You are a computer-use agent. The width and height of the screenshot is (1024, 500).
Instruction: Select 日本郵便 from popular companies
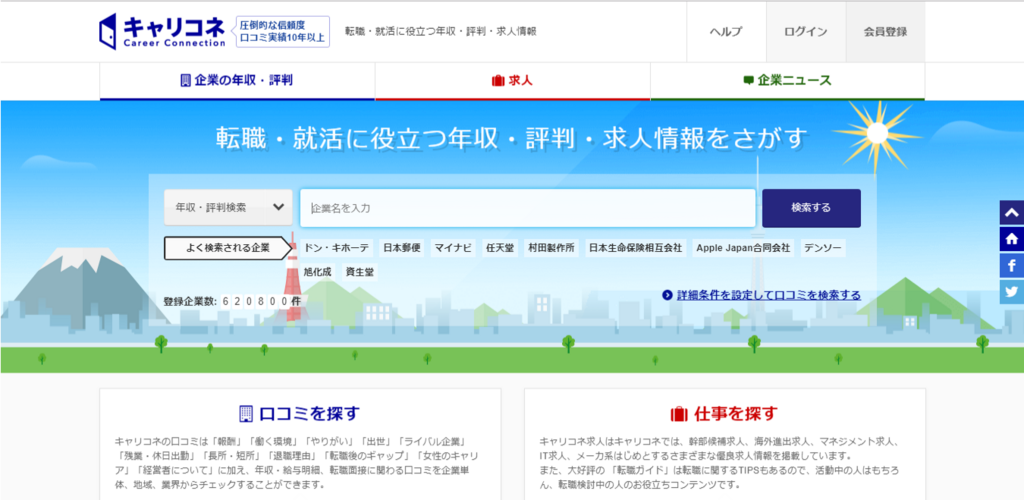pos(402,248)
